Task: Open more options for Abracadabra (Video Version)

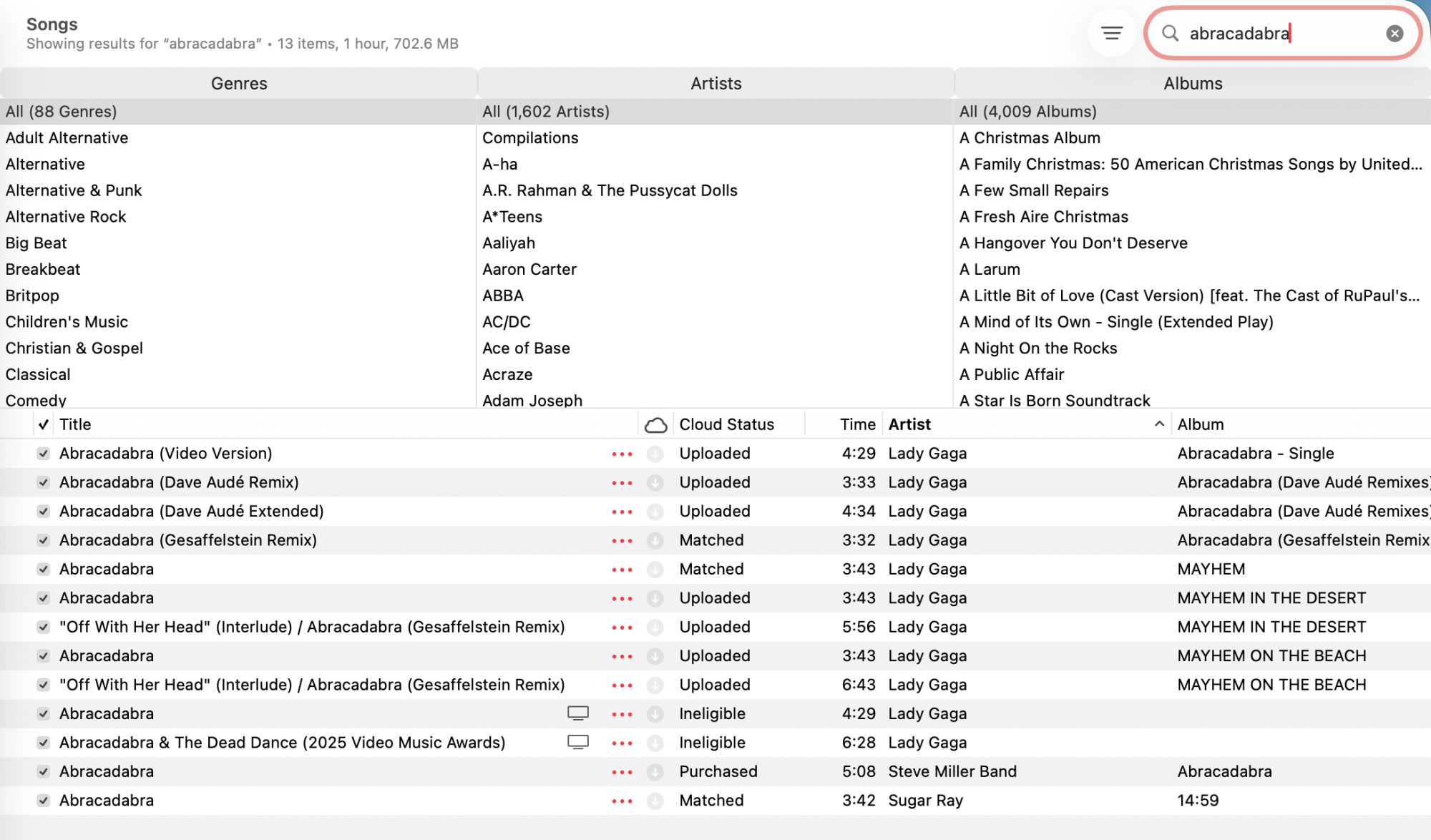Action: coord(622,454)
